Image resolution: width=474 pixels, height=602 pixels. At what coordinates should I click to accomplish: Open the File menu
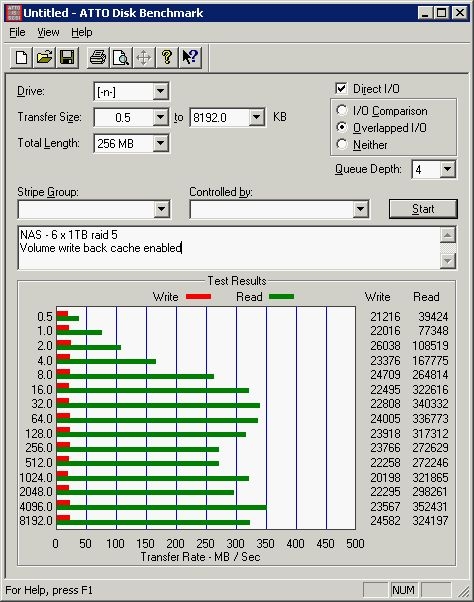(17, 32)
